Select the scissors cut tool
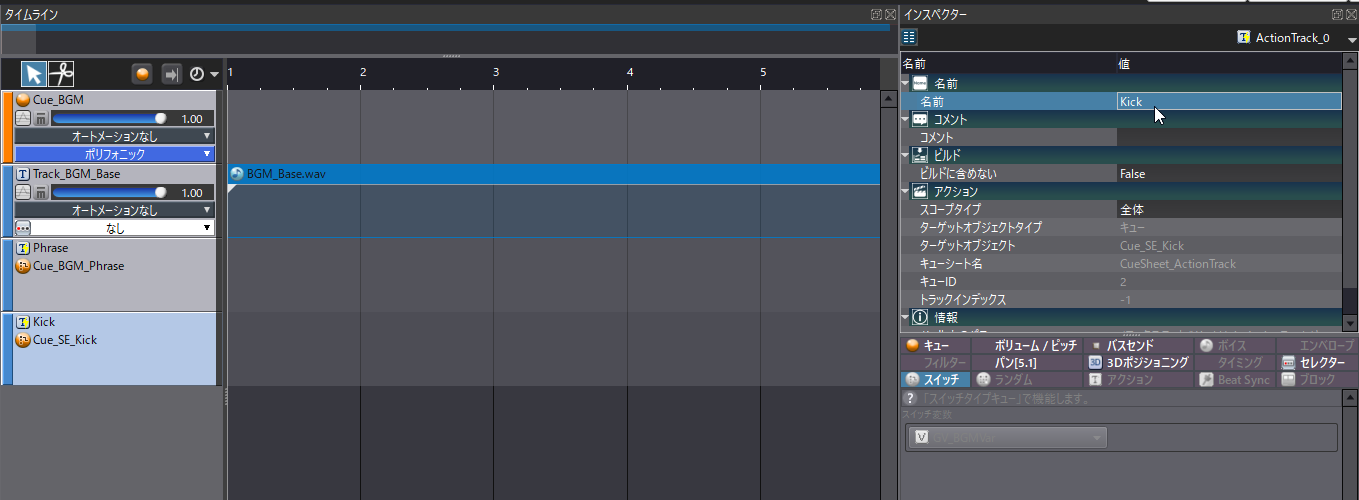This screenshot has height=500, width=1359. point(61,74)
